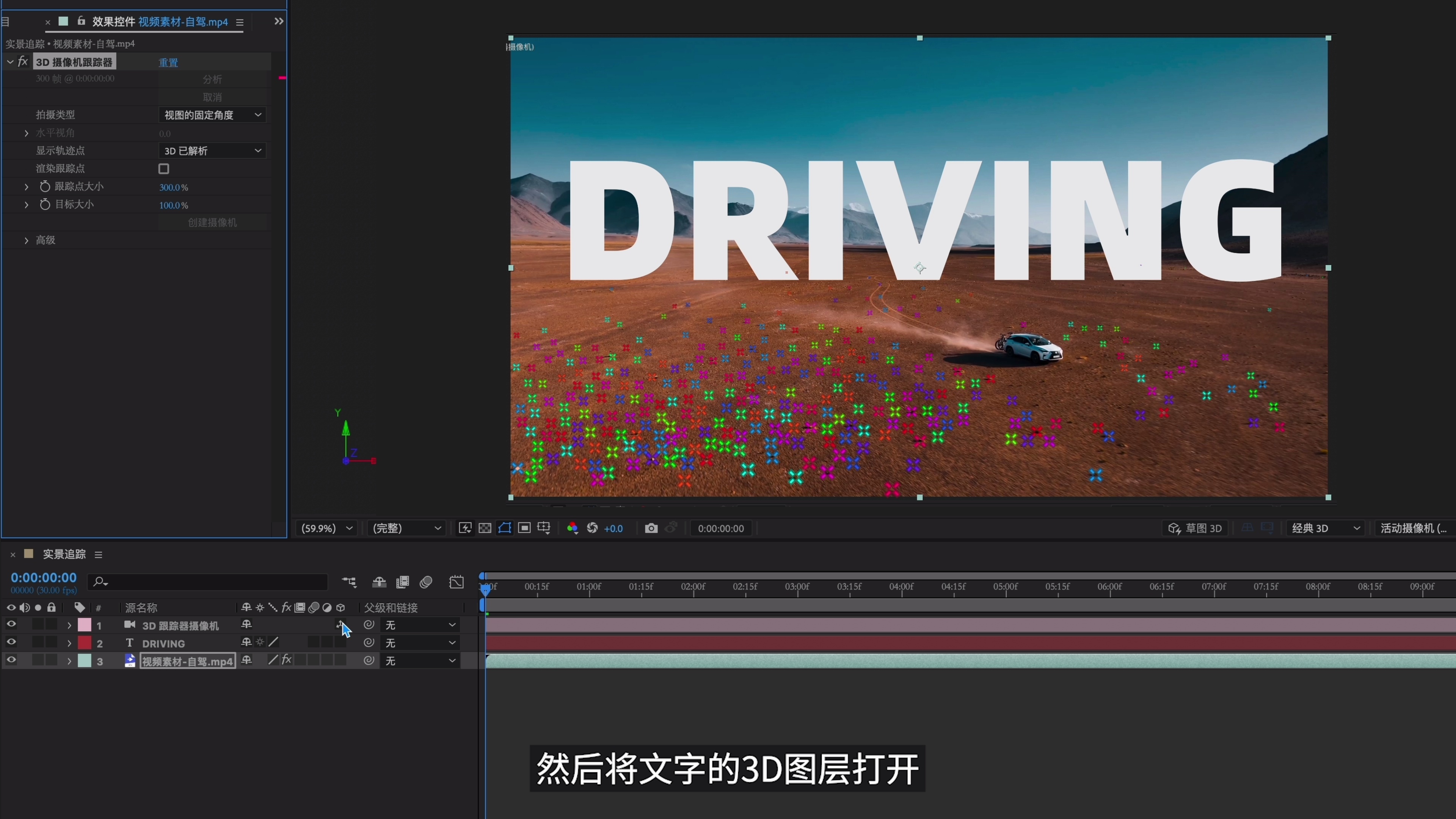The image size is (1456, 819).
Task: Click stopwatch for 跟踪点大小
Action: pyautogui.click(x=45, y=186)
